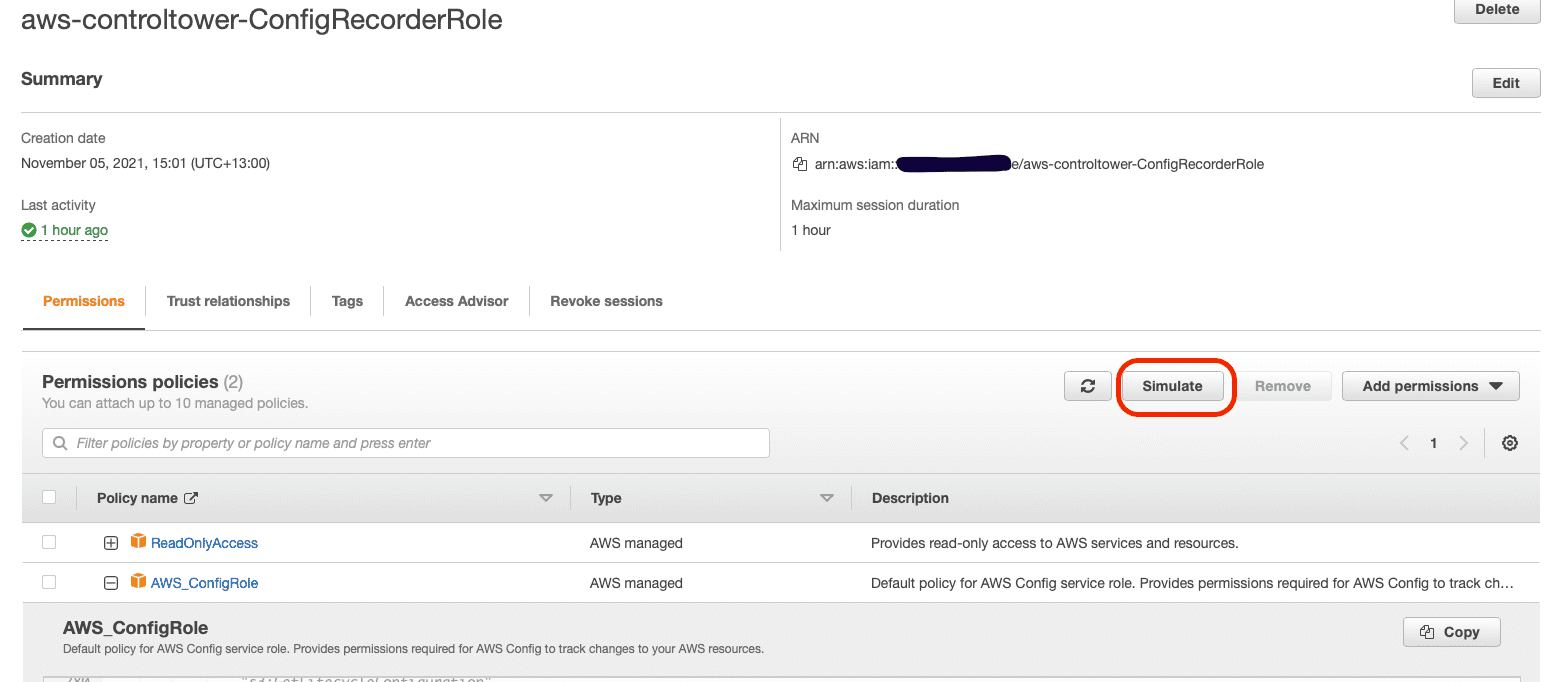This screenshot has height=682, width=1555.
Task: Tick the AWS_ConfigRole row checkbox
Action: [x=49, y=582]
